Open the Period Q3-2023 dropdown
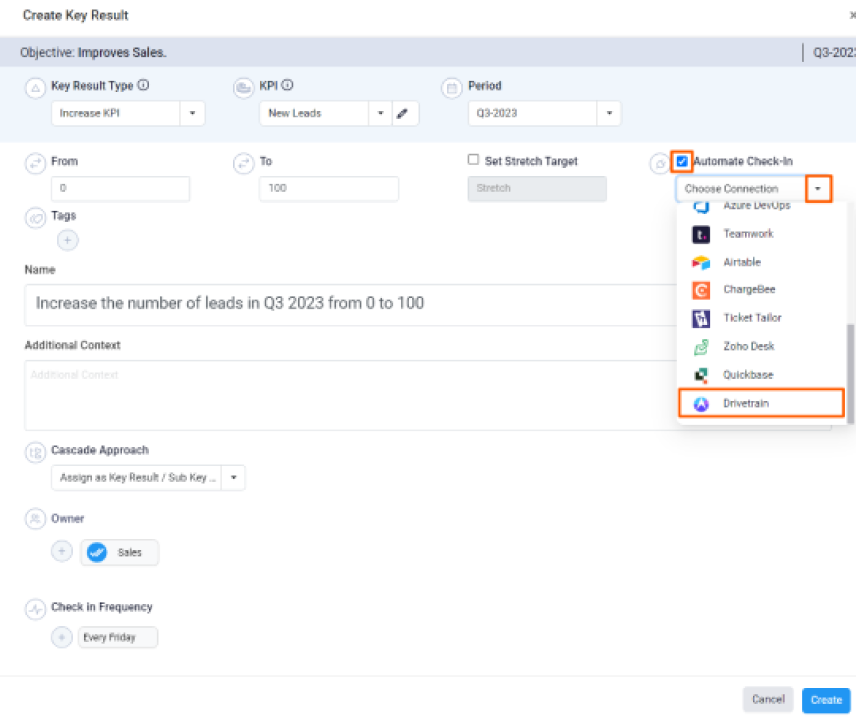The image size is (856, 719). coord(609,114)
